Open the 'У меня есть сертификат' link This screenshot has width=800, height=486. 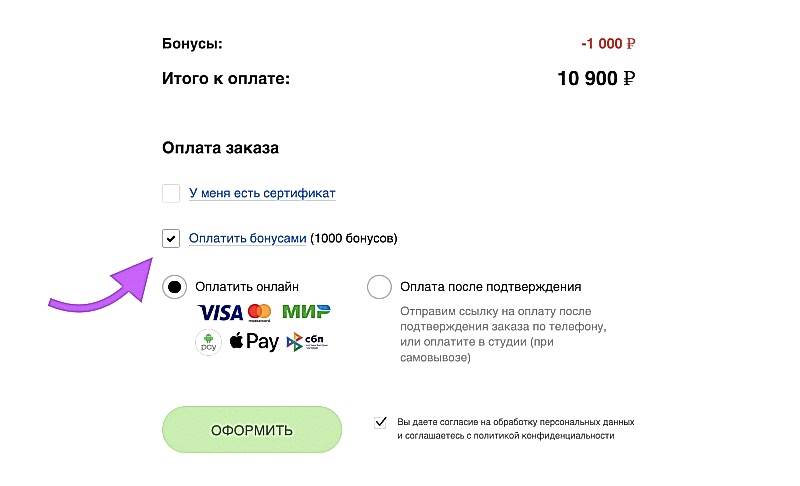[x=262, y=193]
